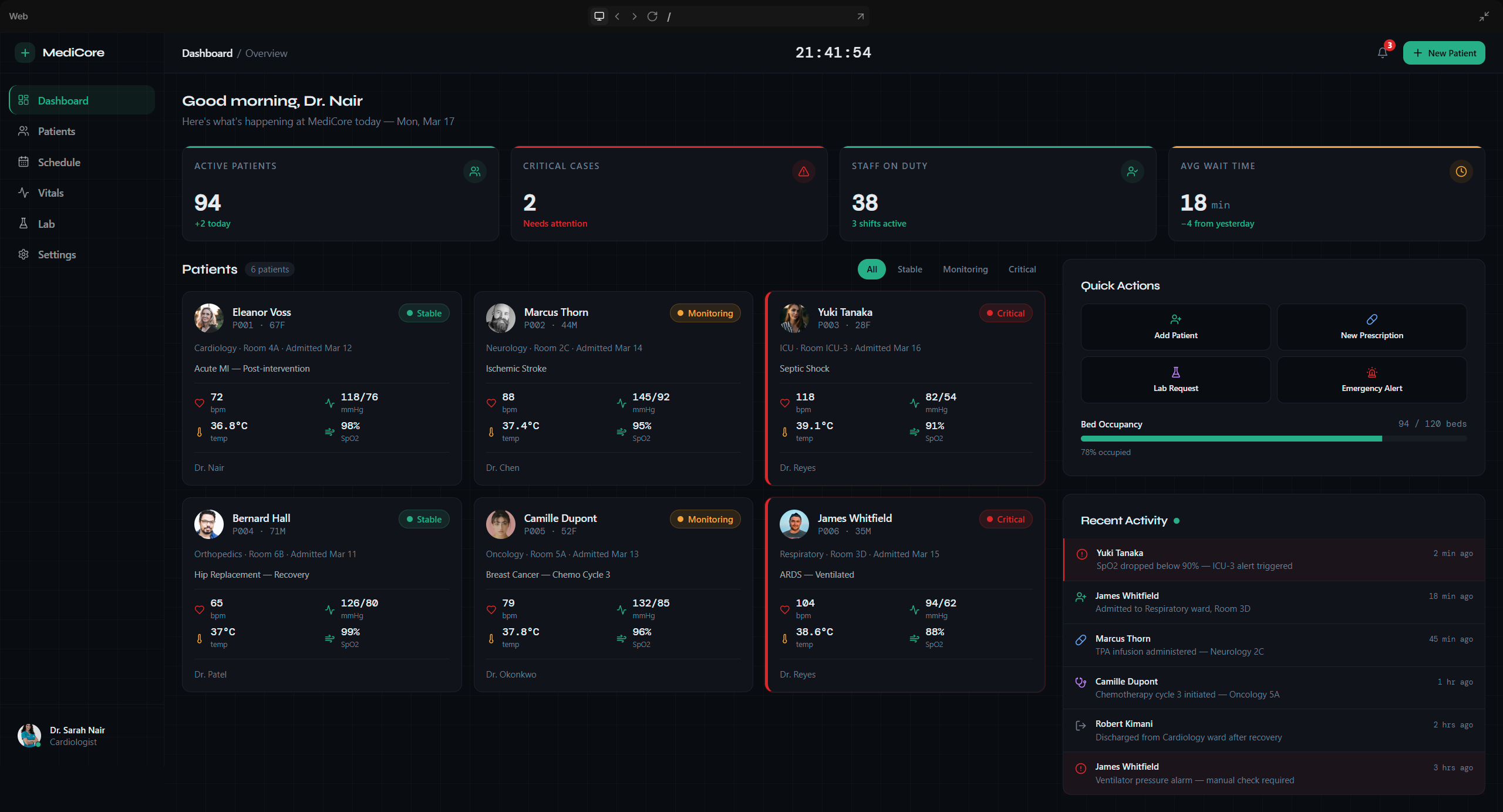Open Lab Request quick action
Image resolution: width=1503 pixels, height=812 pixels.
(1175, 380)
